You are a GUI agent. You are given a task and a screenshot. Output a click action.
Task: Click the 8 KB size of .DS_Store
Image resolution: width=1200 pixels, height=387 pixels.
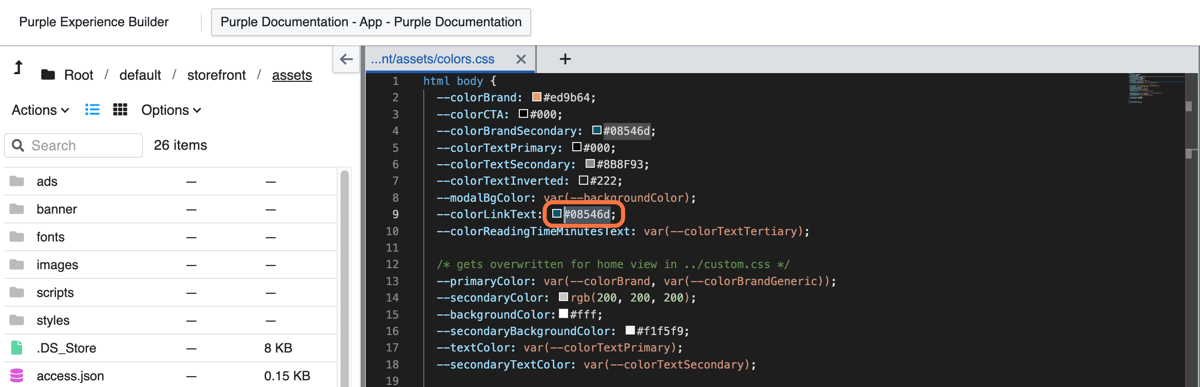[278, 348]
